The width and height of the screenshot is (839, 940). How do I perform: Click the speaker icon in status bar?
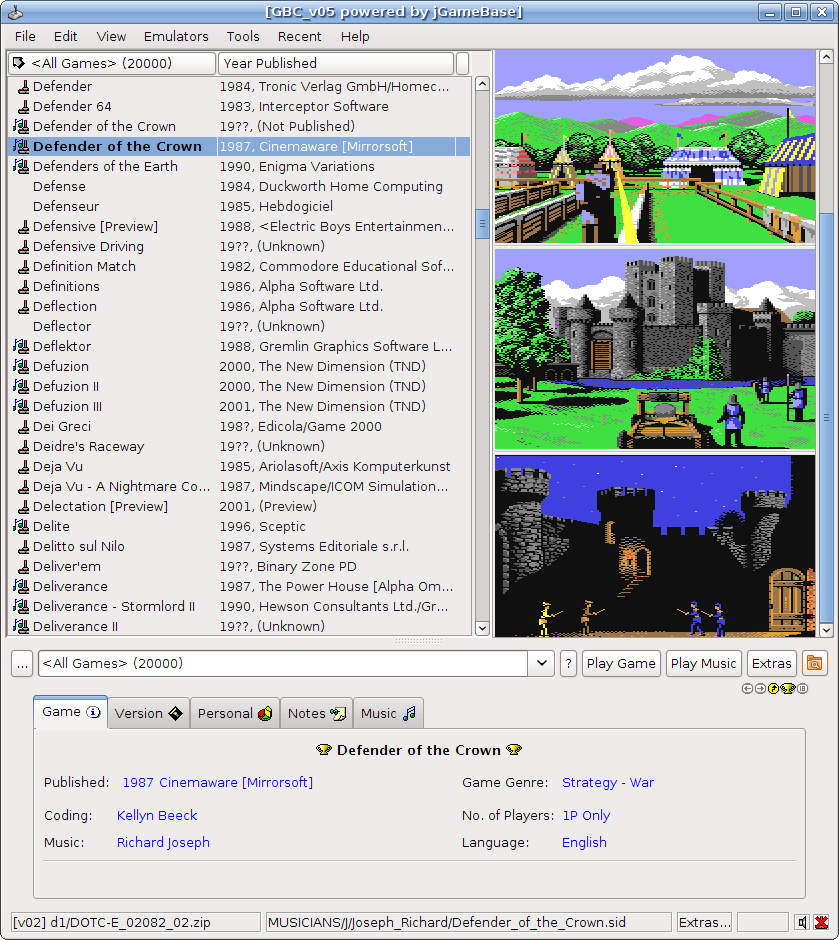pos(802,922)
